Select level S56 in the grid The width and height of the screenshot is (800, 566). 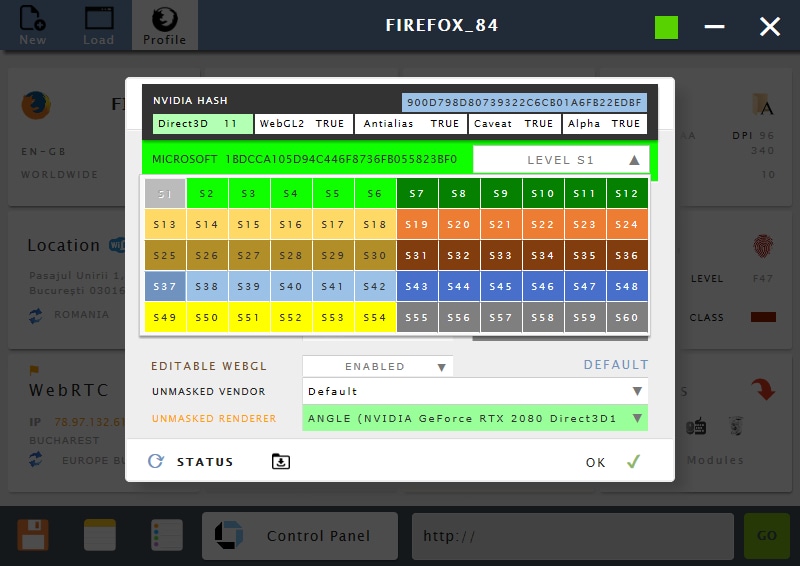coord(459,317)
